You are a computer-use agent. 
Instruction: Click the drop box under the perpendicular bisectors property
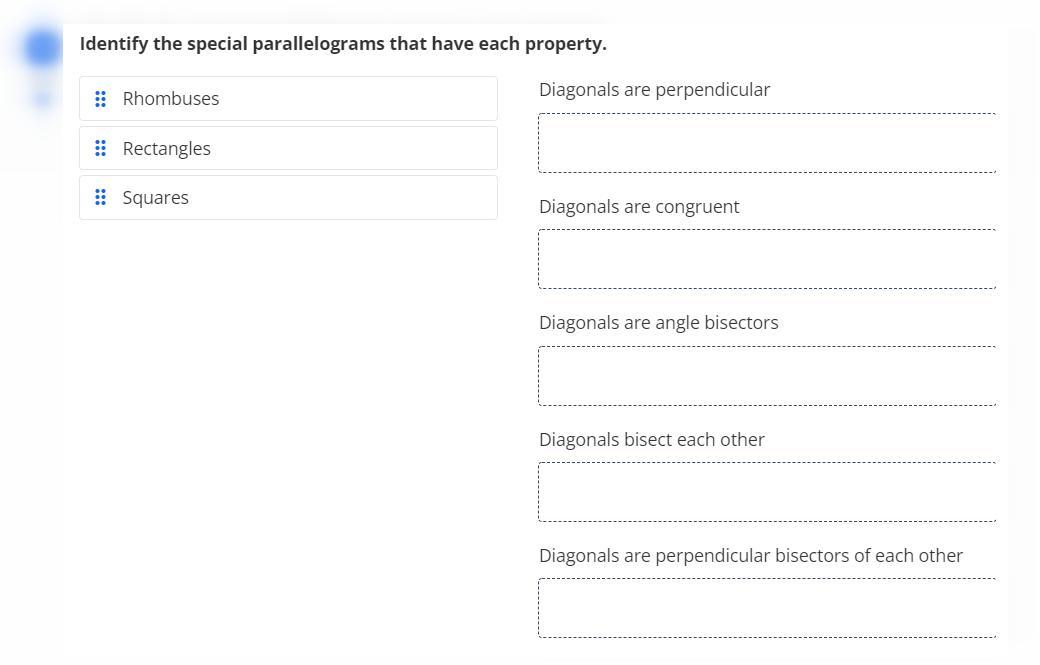coord(767,608)
